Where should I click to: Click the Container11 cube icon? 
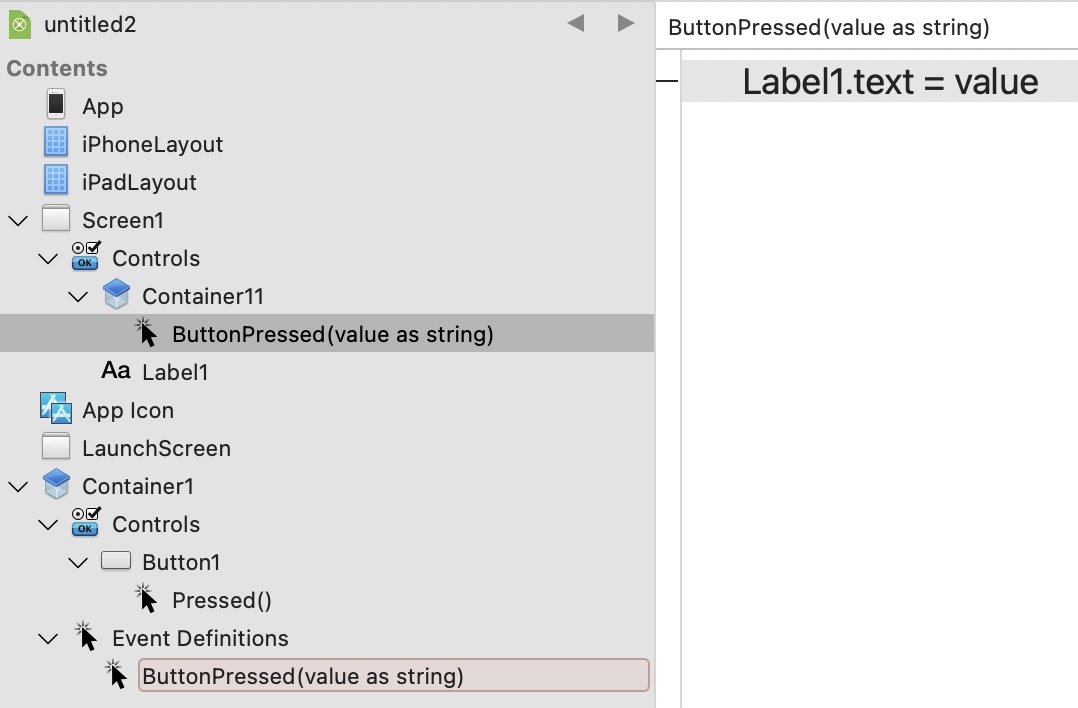(116, 295)
